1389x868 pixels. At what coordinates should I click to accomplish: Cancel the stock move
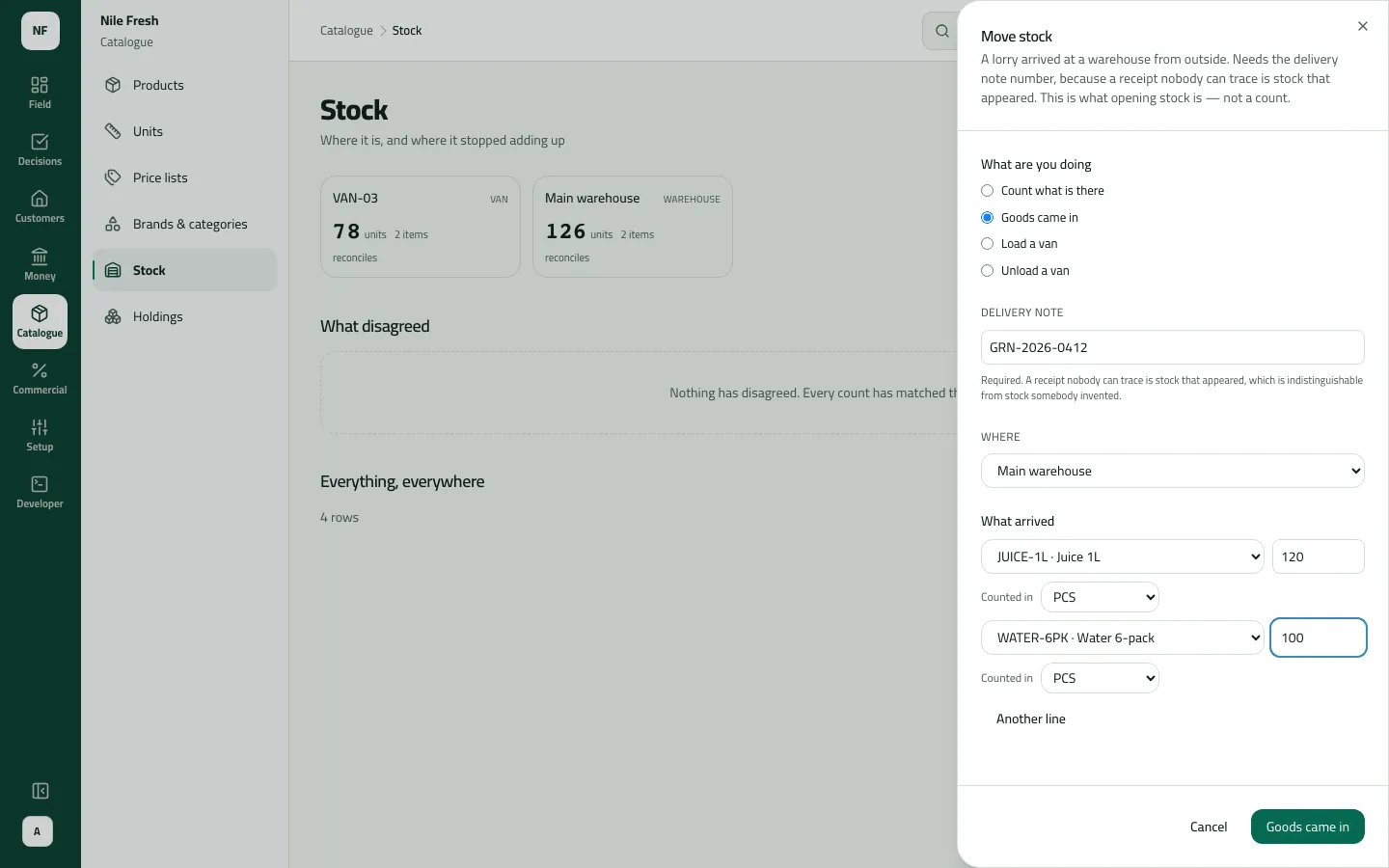point(1209,827)
